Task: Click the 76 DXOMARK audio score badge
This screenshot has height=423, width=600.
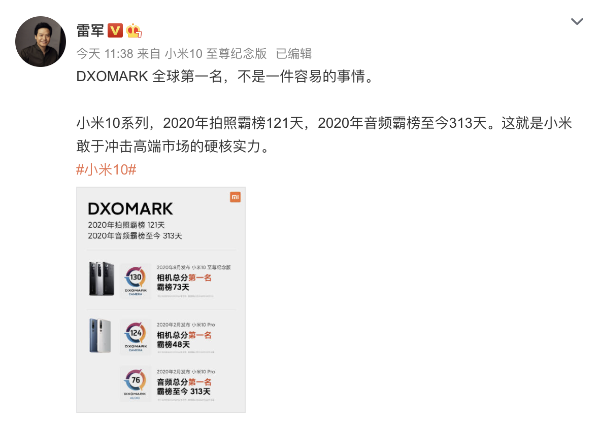Action: pyautogui.click(x=135, y=383)
